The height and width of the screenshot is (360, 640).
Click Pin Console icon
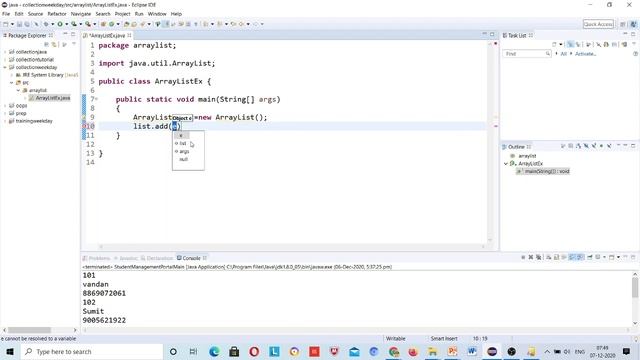[x=590, y=257]
